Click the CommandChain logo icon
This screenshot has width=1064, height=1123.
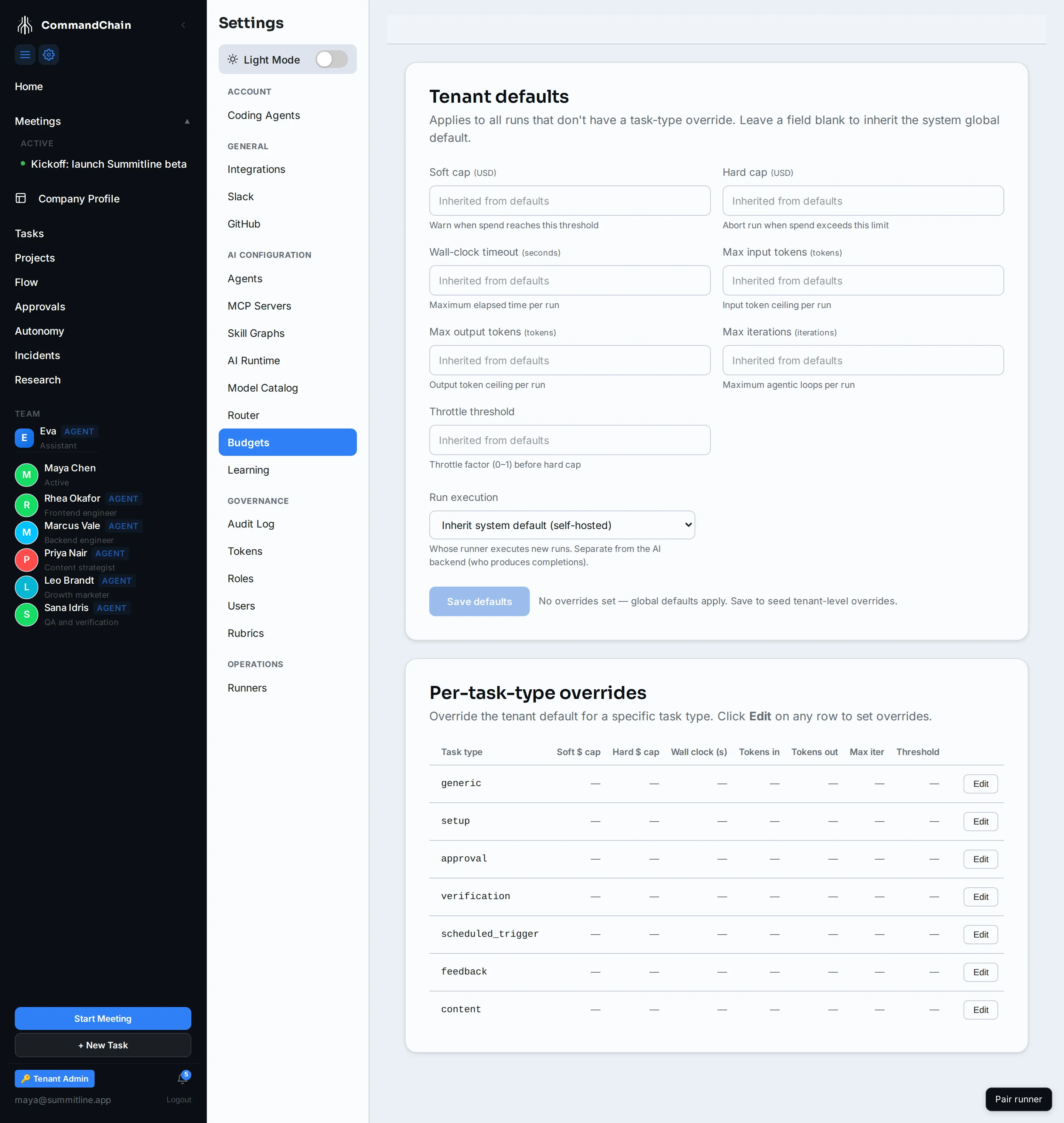(24, 25)
